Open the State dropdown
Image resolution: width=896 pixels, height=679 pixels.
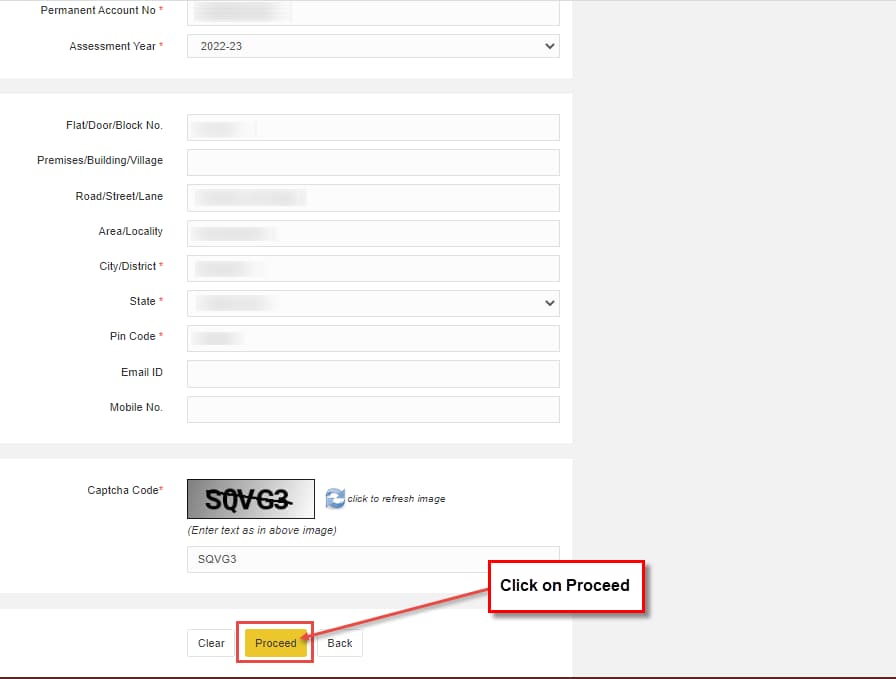coord(373,303)
